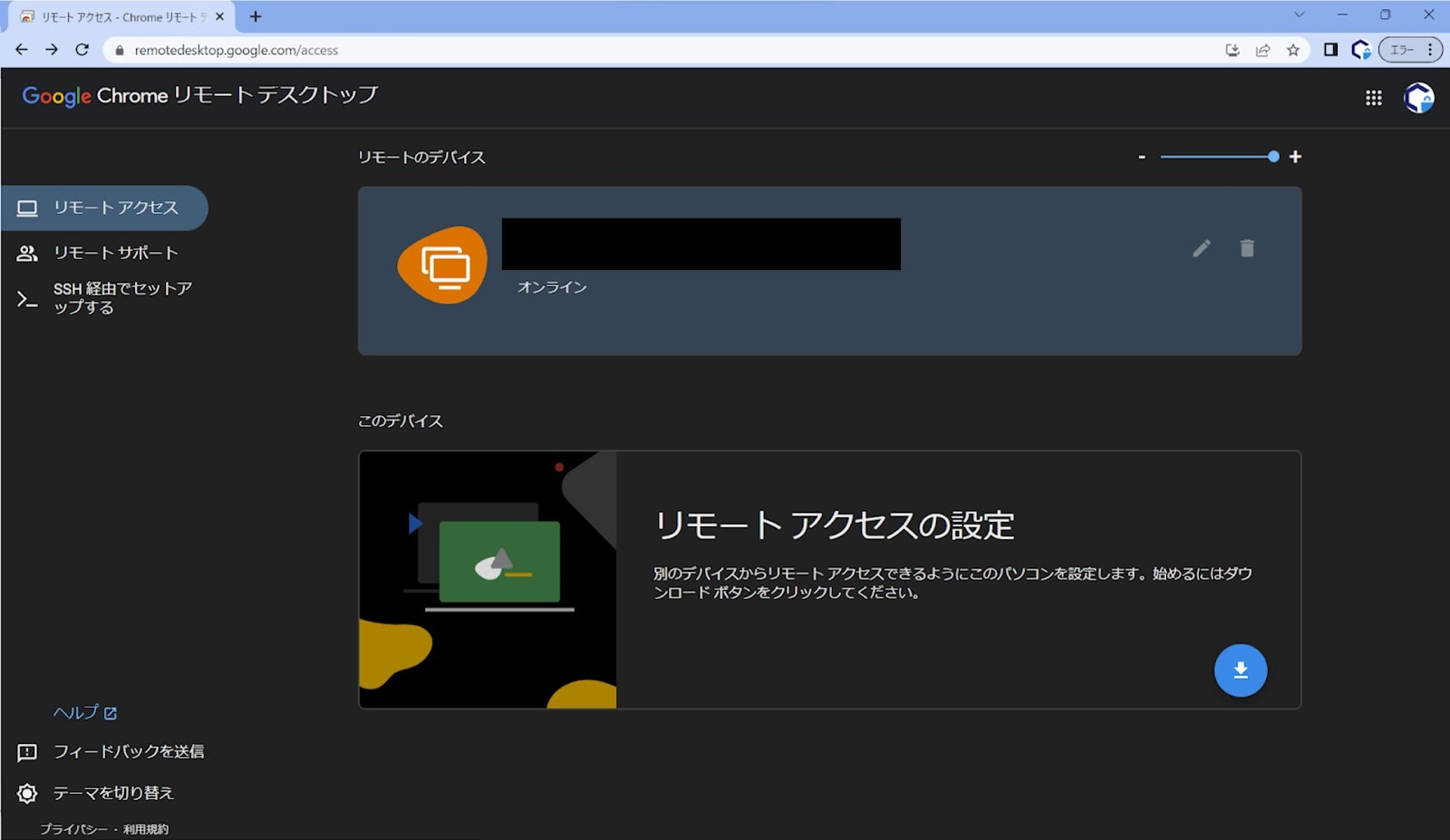Click the edit pencil icon for the remote device
This screenshot has width=1450, height=840.
point(1202,248)
